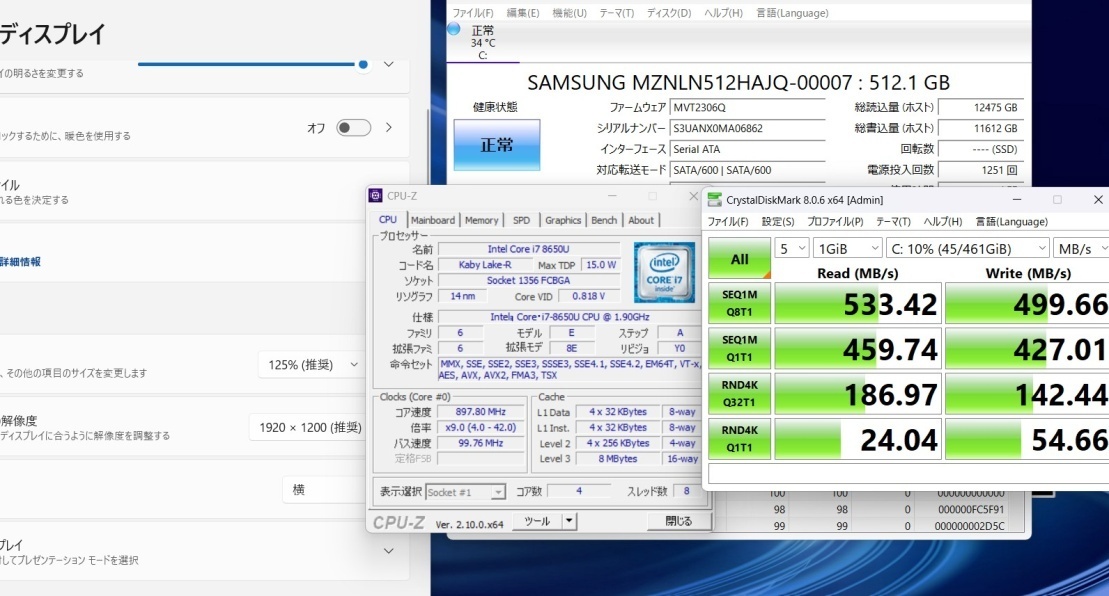
Task: Click the 897.80 MHz core speed value
Action: 481,411
